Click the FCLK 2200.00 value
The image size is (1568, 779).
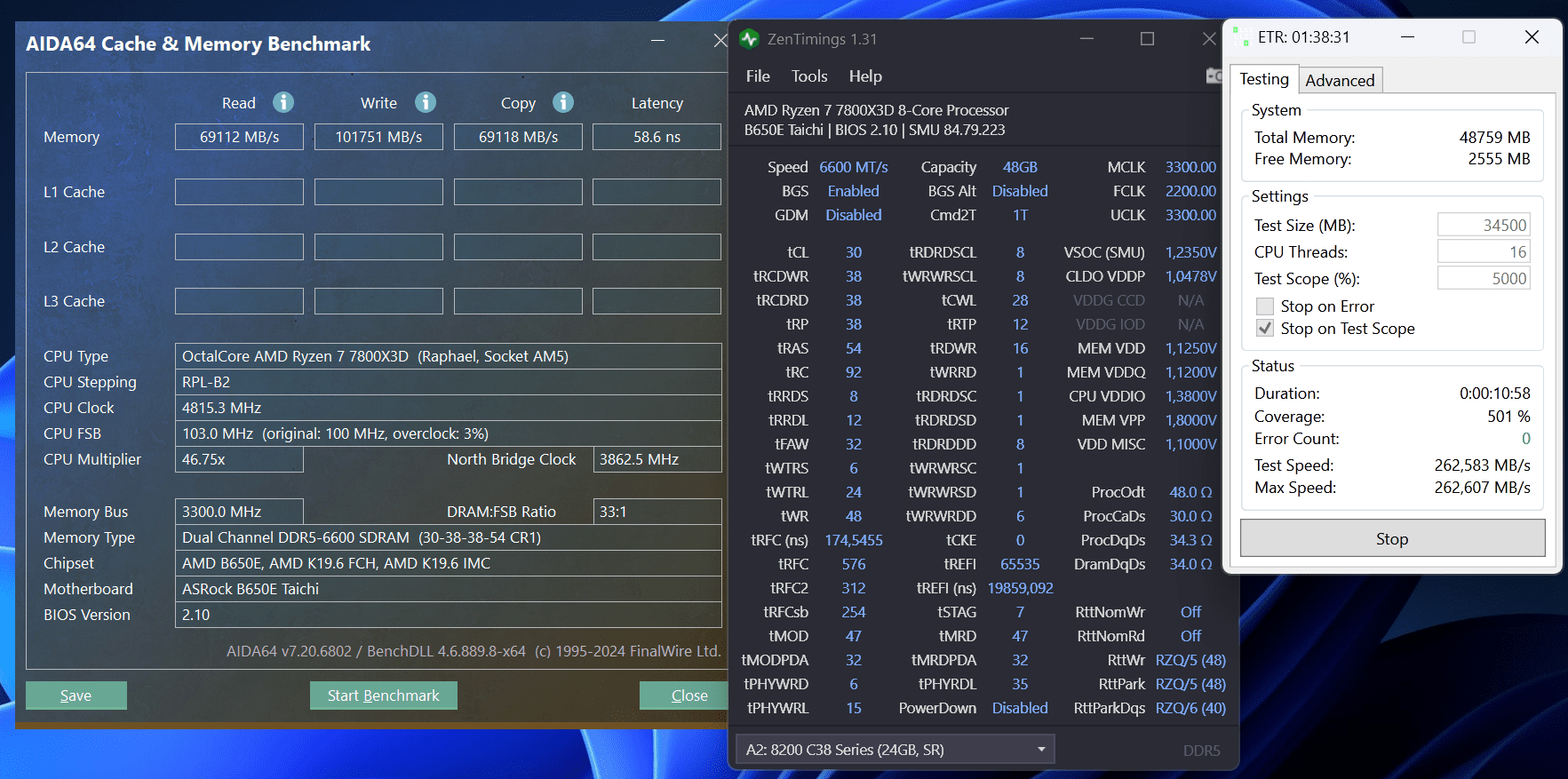[x=1190, y=191]
